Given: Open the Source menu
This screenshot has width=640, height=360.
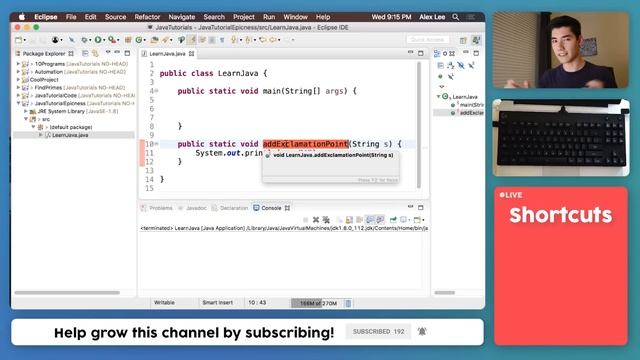Looking at the screenshot, I should tap(116, 17).
